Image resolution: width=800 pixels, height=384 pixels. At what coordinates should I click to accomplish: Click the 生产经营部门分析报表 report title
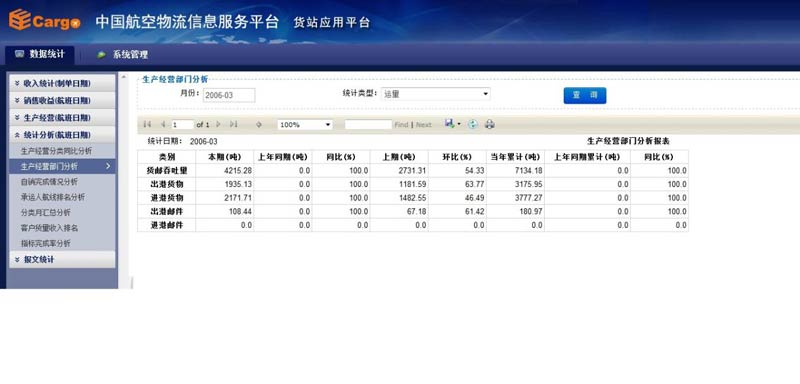pyautogui.click(x=629, y=141)
